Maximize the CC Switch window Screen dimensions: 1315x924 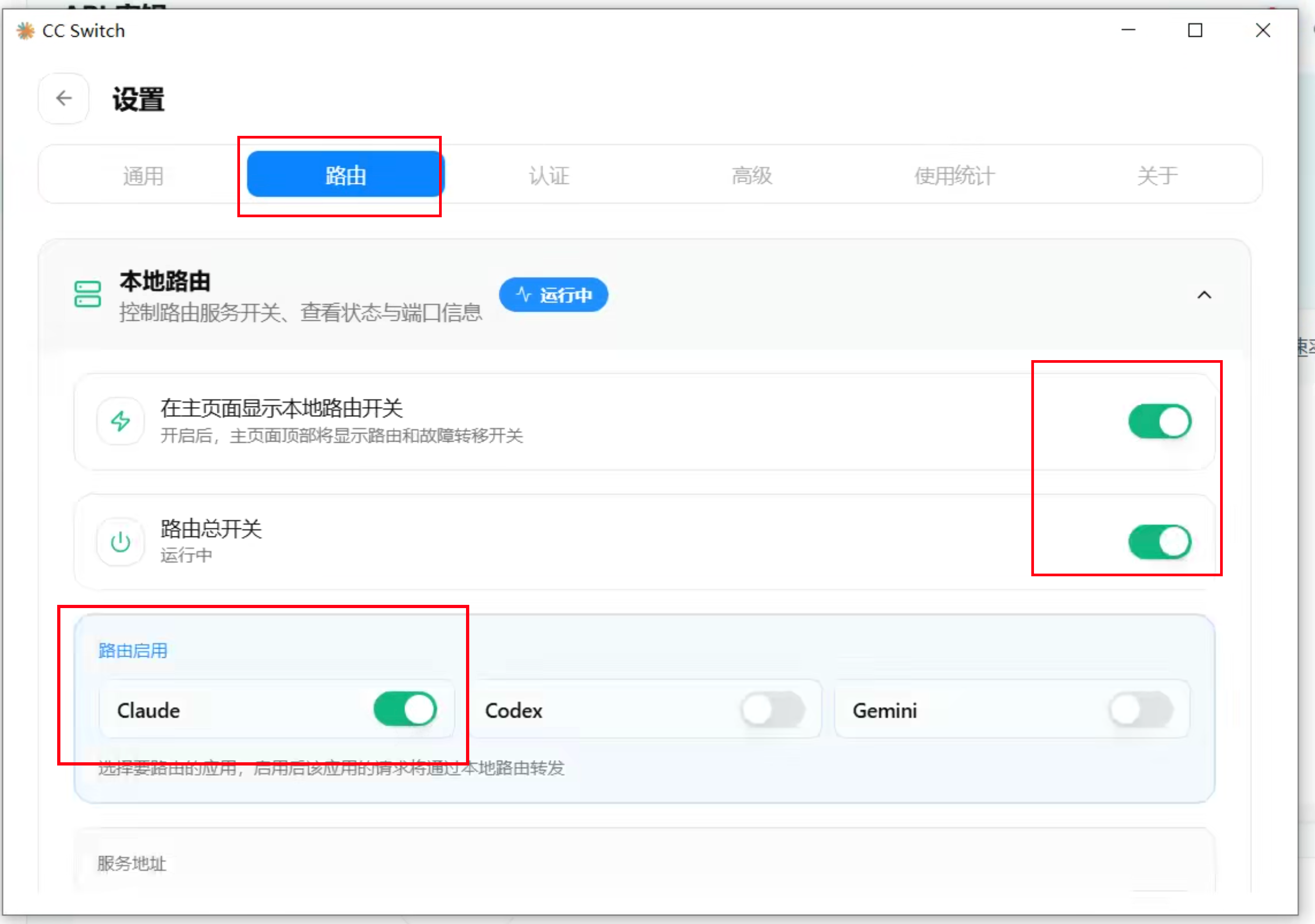[1195, 30]
